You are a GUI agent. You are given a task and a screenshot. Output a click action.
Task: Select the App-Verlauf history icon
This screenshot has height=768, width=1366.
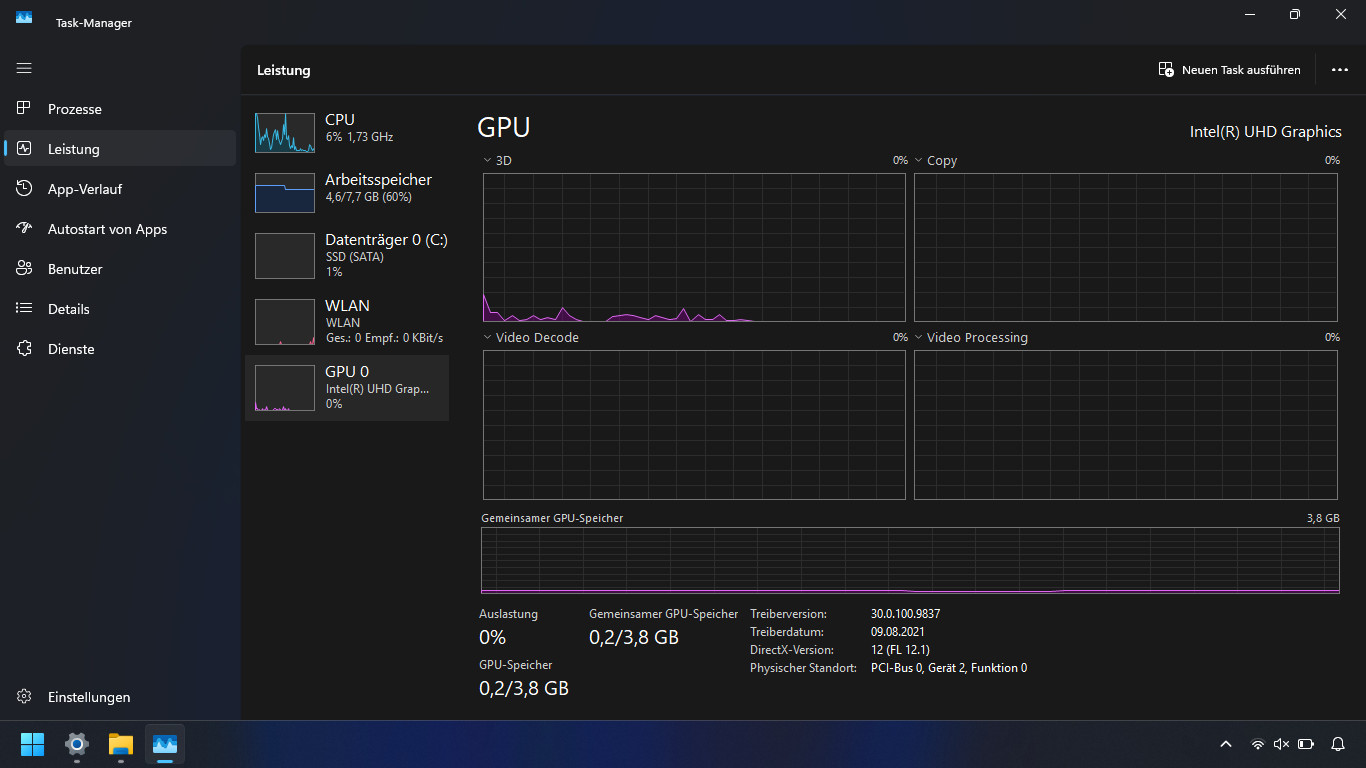(24, 188)
